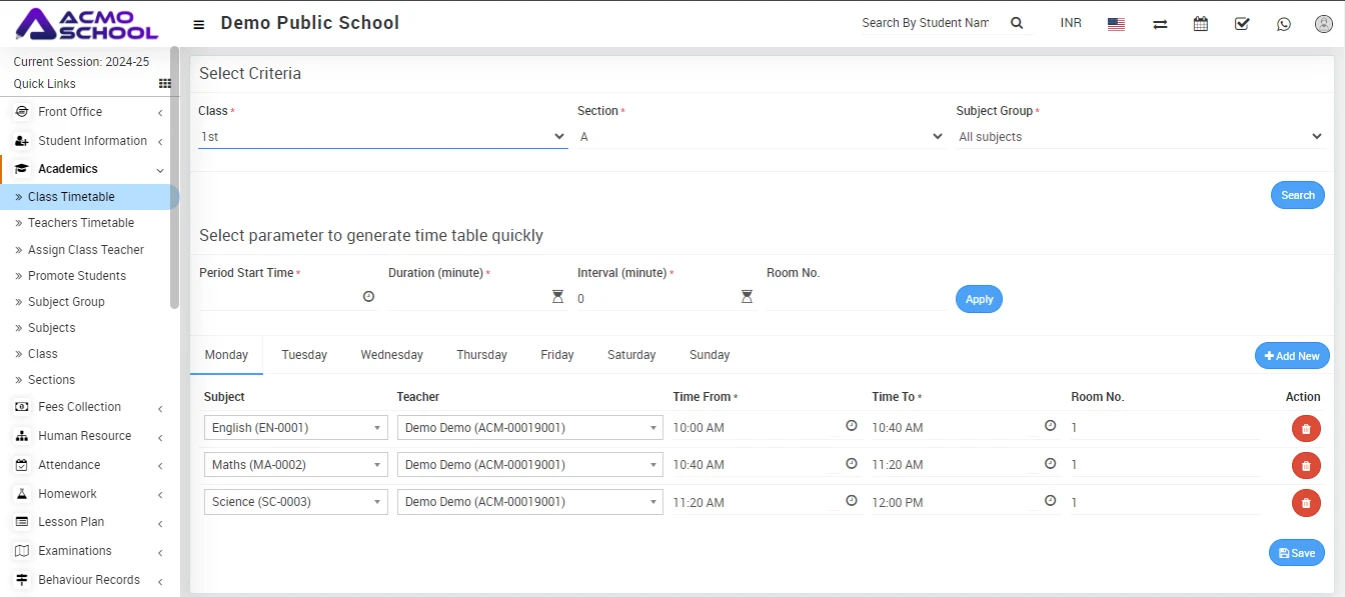
Task: Toggle the hamburger sidebar menu
Action: tap(199, 24)
